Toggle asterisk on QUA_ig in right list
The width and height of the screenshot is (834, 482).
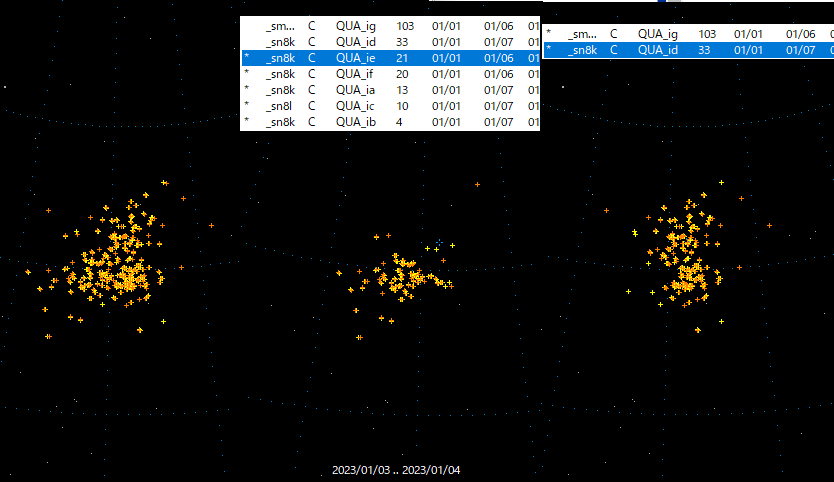pyautogui.click(x=548, y=34)
